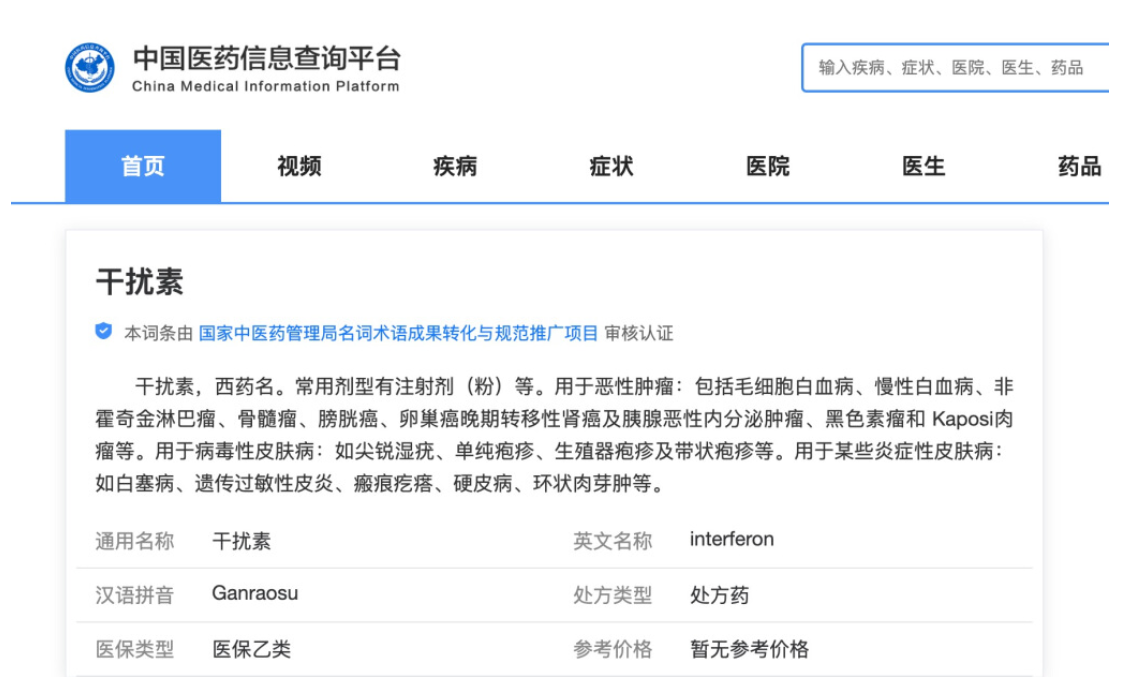Click the 处方药 prescription type value

click(x=719, y=595)
